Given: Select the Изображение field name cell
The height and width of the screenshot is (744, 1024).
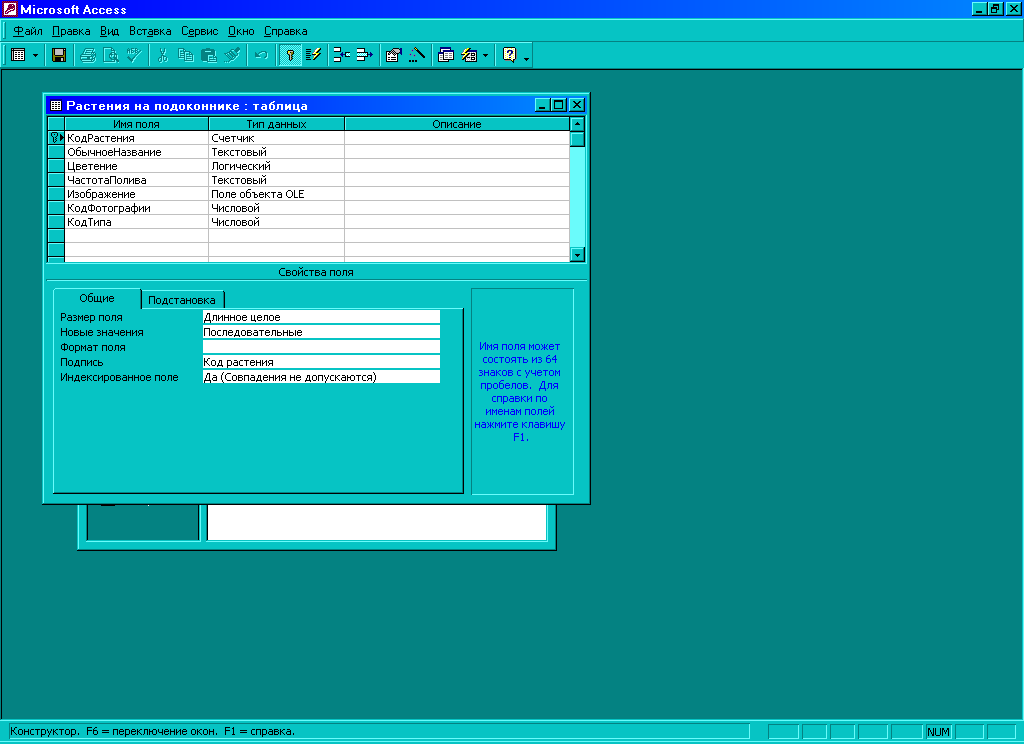Looking at the screenshot, I should (136, 194).
